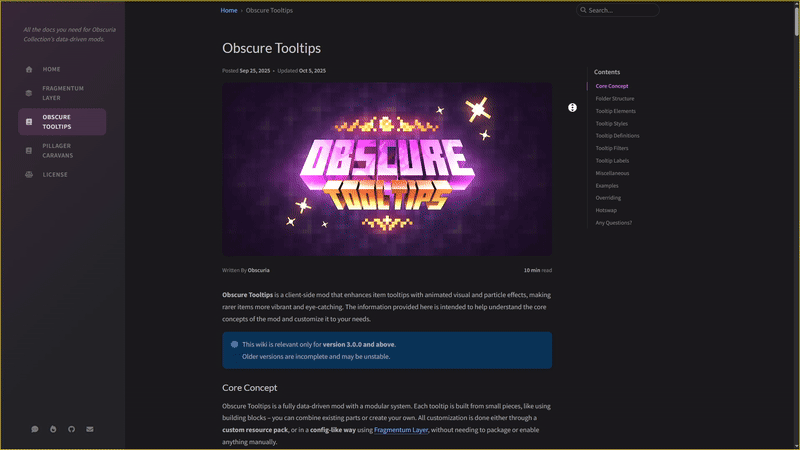Viewport: 800px width, 450px height.
Task: Click the Fragmentum Layer stack icon
Action: pos(29,93)
